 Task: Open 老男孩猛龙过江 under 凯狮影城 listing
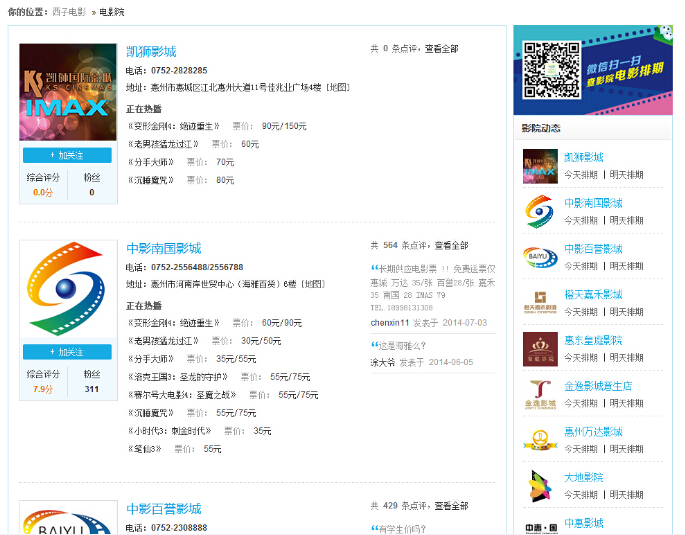163,144
